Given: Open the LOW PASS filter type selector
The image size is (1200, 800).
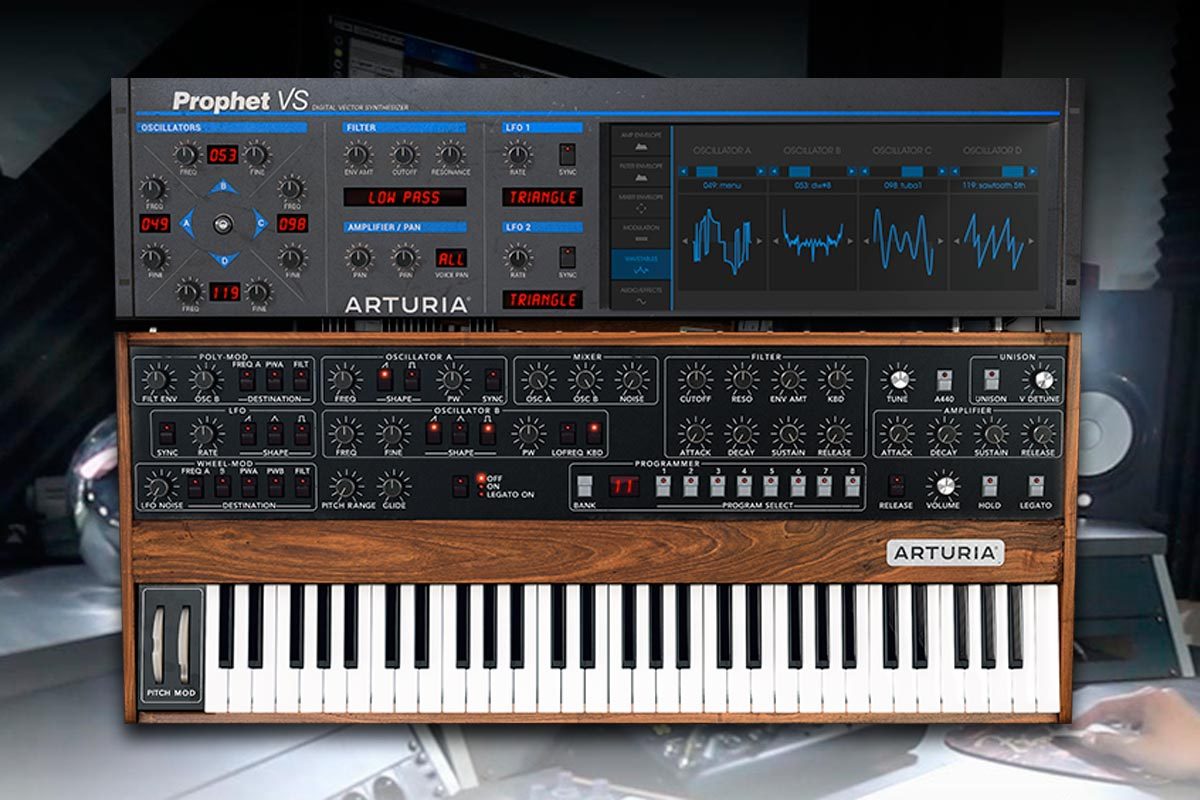Looking at the screenshot, I should click(x=405, y=197).
